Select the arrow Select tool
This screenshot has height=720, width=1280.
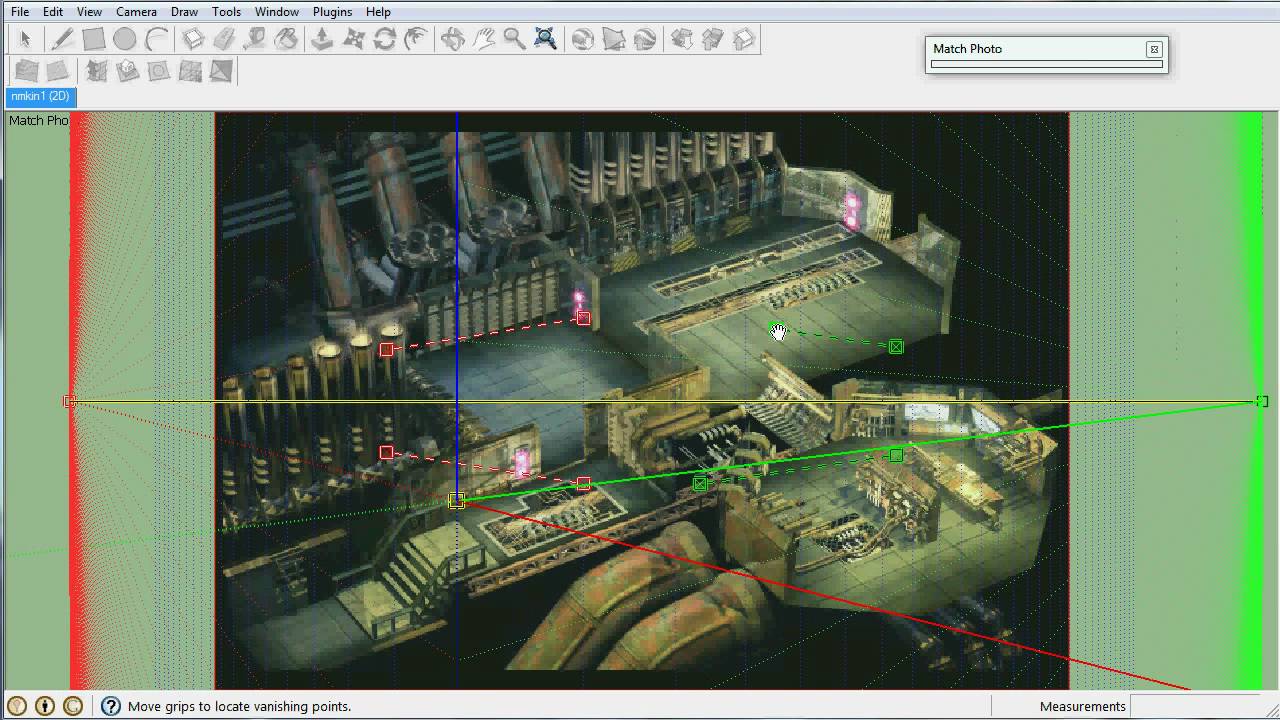tap(26, 39)
